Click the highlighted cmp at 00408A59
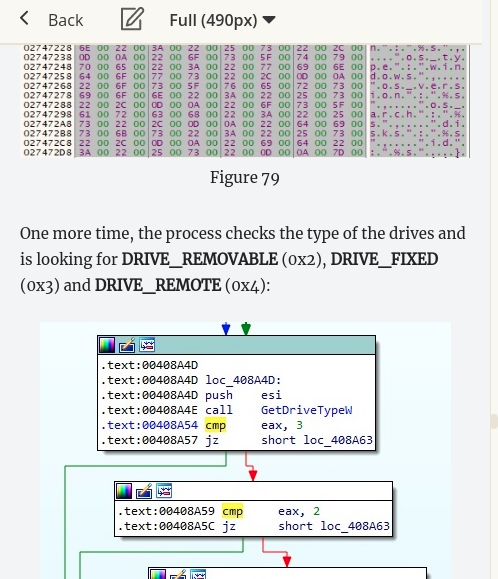Image resolution: width=498 pixels, height=579 pixels. (233, 511)
